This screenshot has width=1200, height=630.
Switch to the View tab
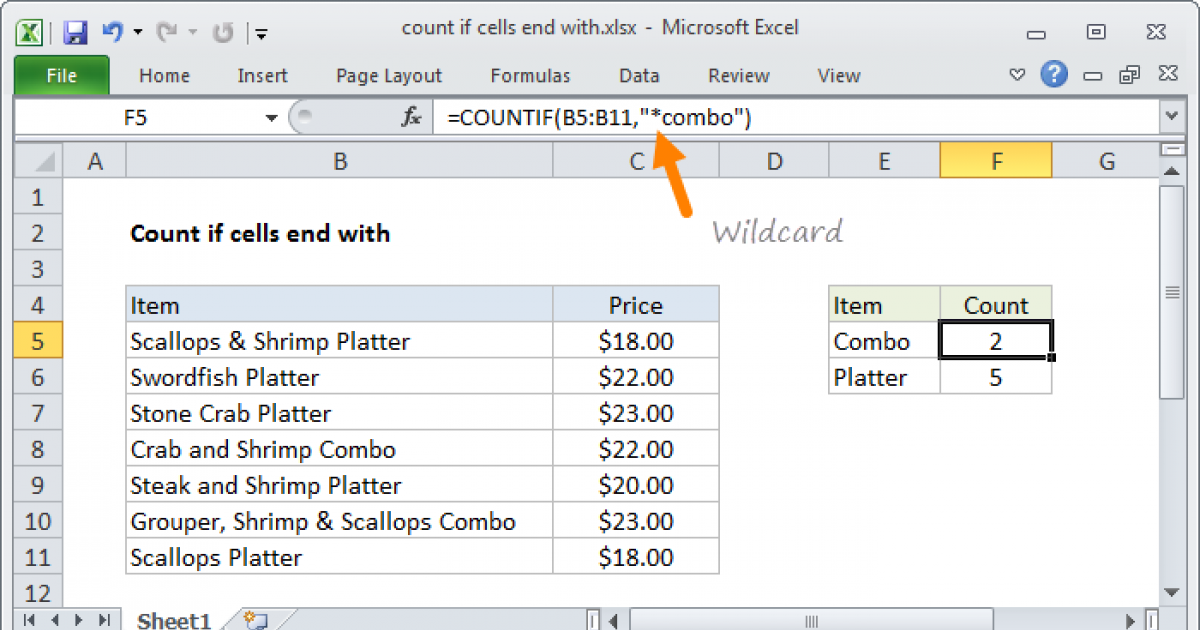[x=838, y=76]
